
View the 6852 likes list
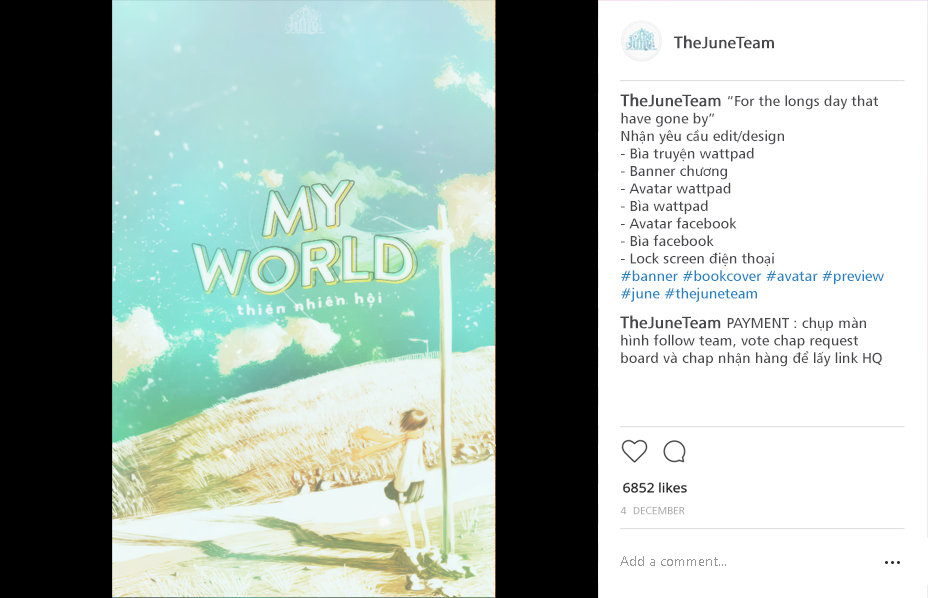coord(655,488)
